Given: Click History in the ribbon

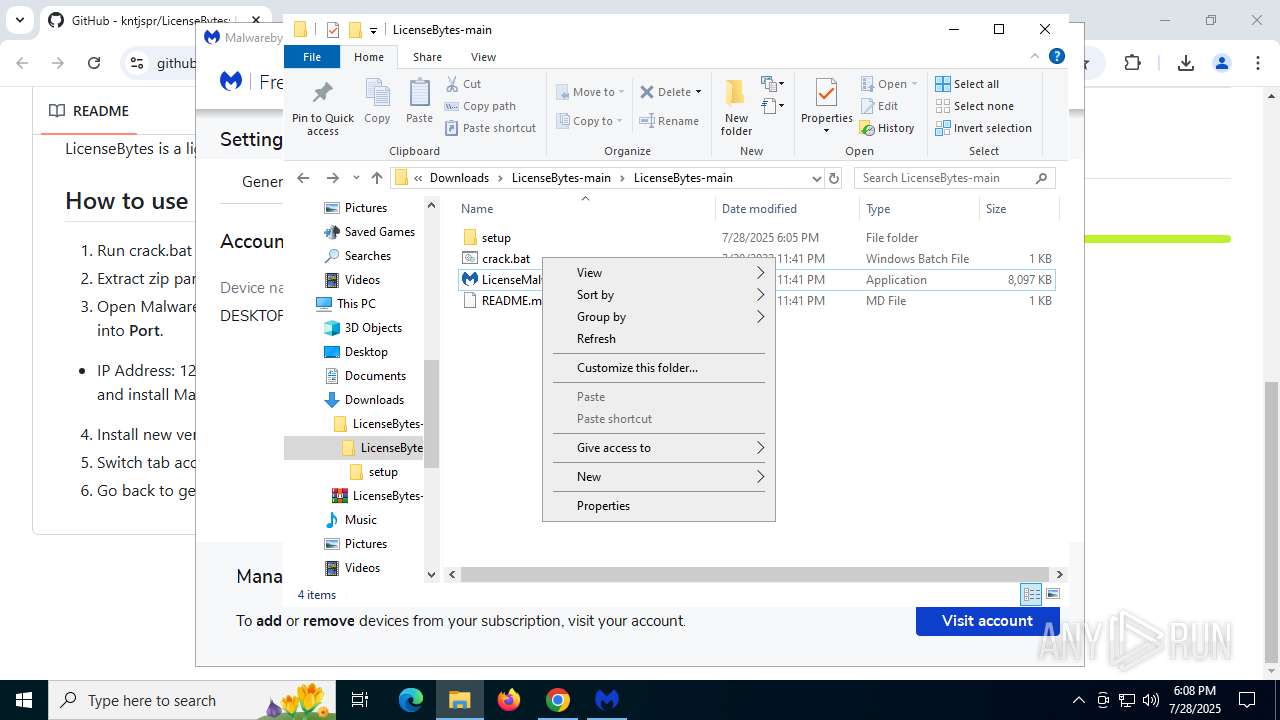Looking at the screenshot, I should coord(887,128).
